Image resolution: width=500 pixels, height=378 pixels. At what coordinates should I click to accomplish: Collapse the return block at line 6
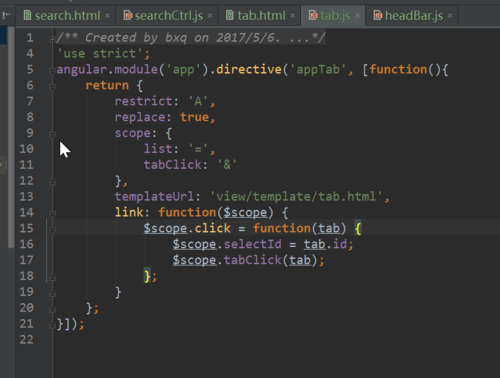point(52,87)
